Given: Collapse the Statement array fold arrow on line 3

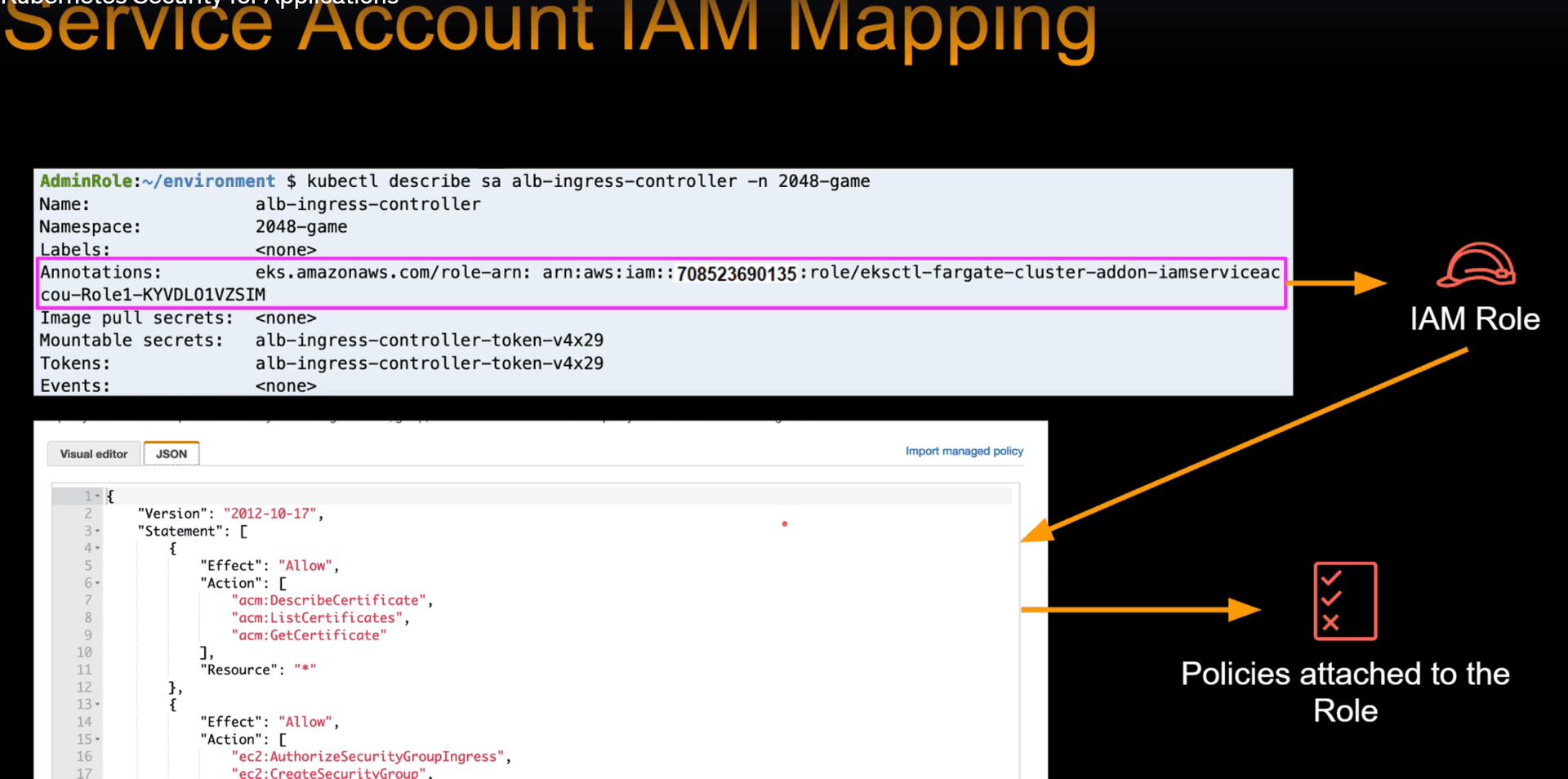Looking at the screenshot, I should [x=98, y=531].
